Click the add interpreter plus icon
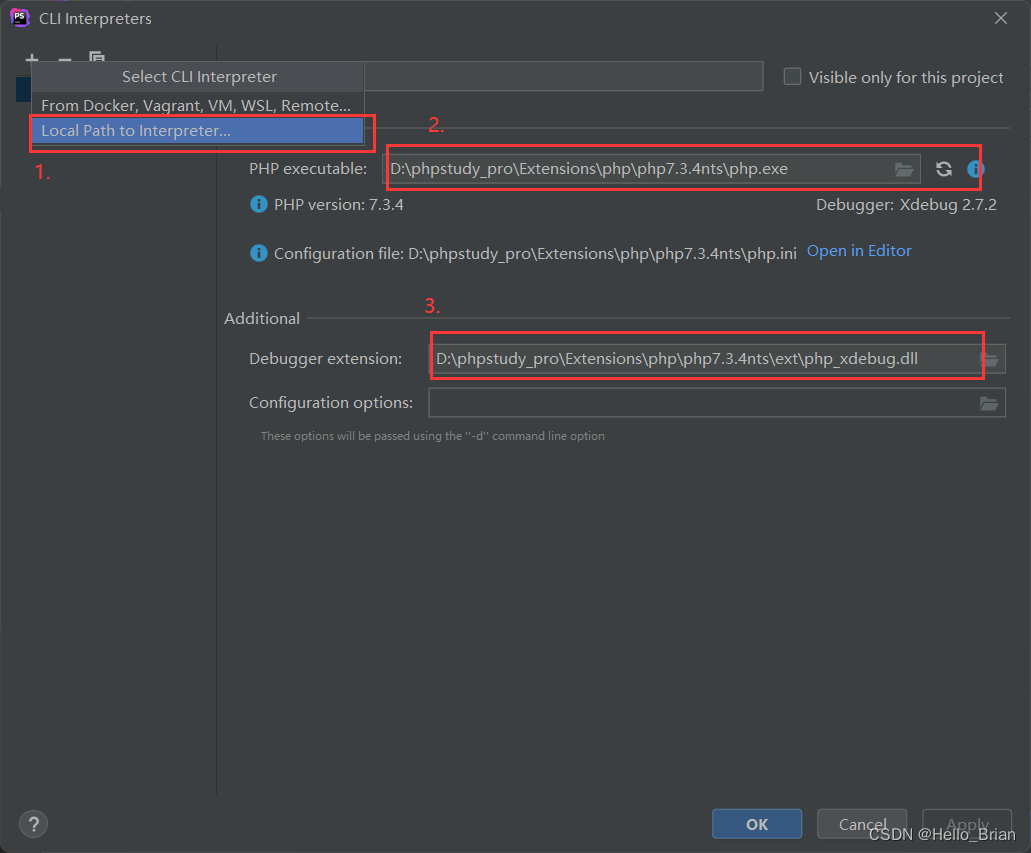Viewport: 1031px width, 853px height. click(x=32, y=58)
